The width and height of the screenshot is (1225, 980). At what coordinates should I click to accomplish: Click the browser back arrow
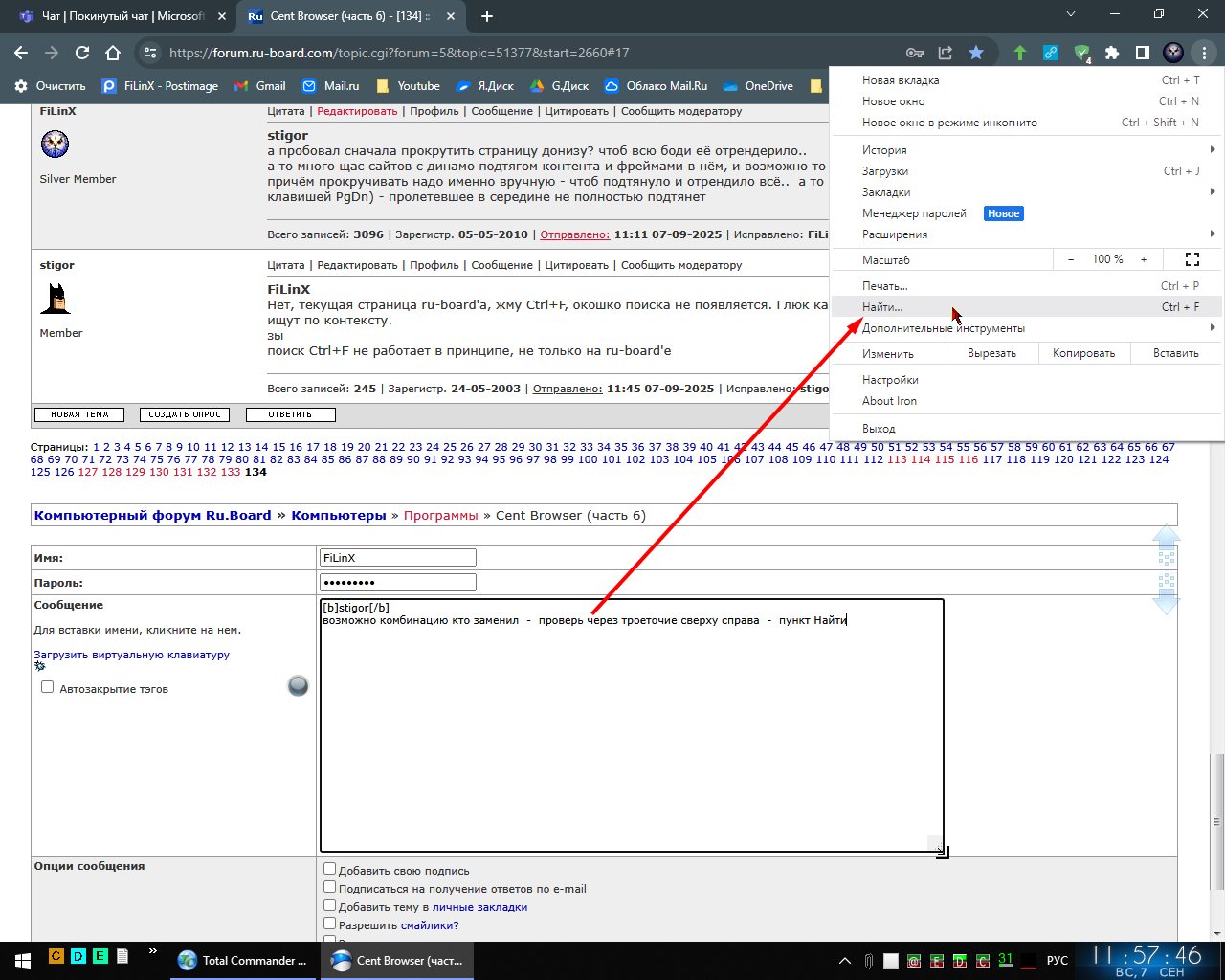21,53
